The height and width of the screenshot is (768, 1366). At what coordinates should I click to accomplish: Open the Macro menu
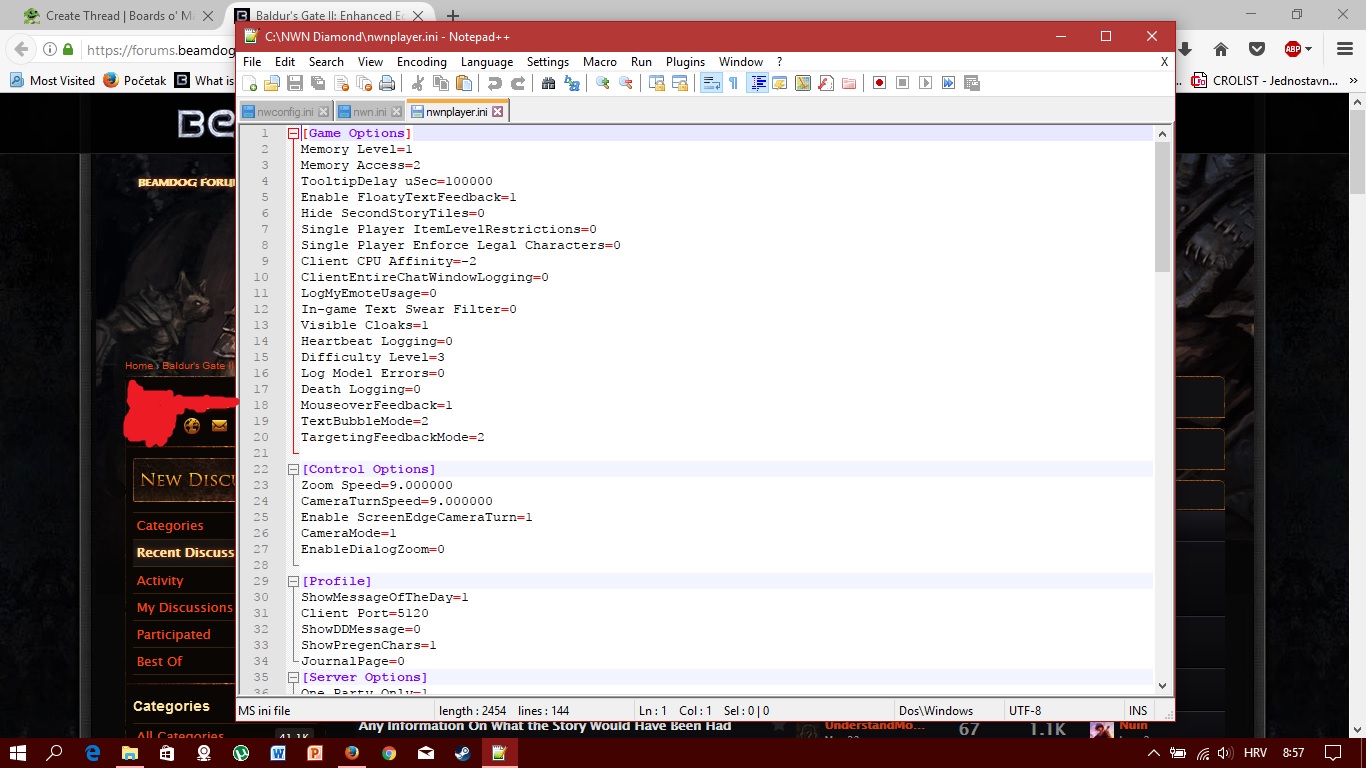click(600, 61)
